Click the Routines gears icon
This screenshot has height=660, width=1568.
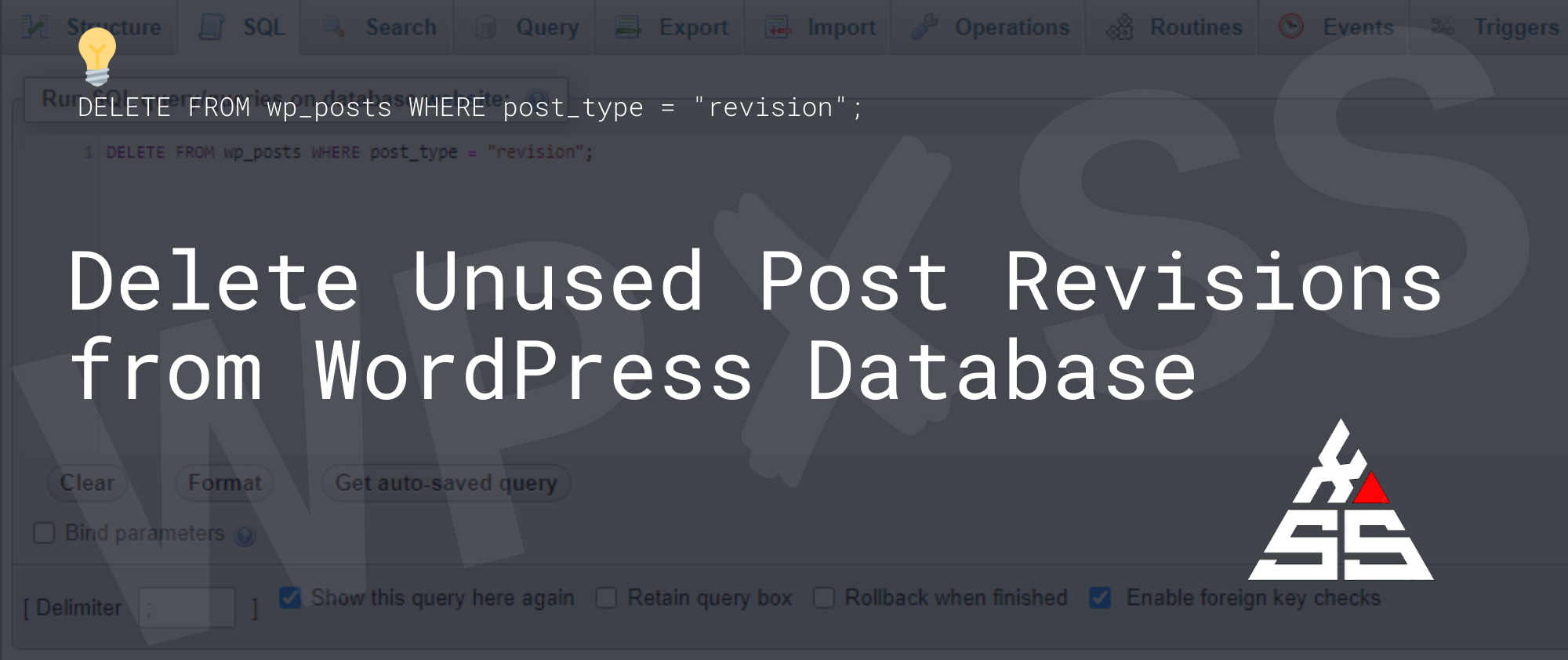[x=1120, y=27]
